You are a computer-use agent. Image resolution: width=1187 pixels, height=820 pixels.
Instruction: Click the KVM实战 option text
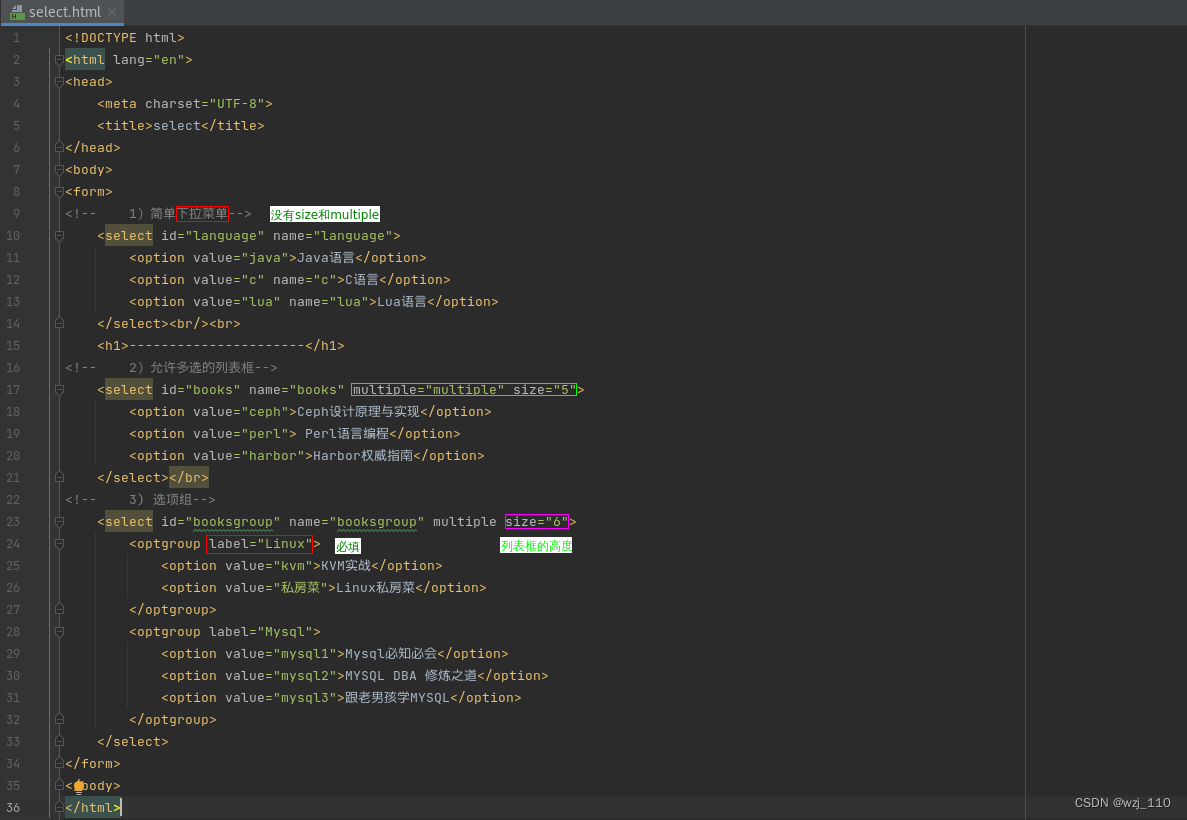click(x=346, y=566)
